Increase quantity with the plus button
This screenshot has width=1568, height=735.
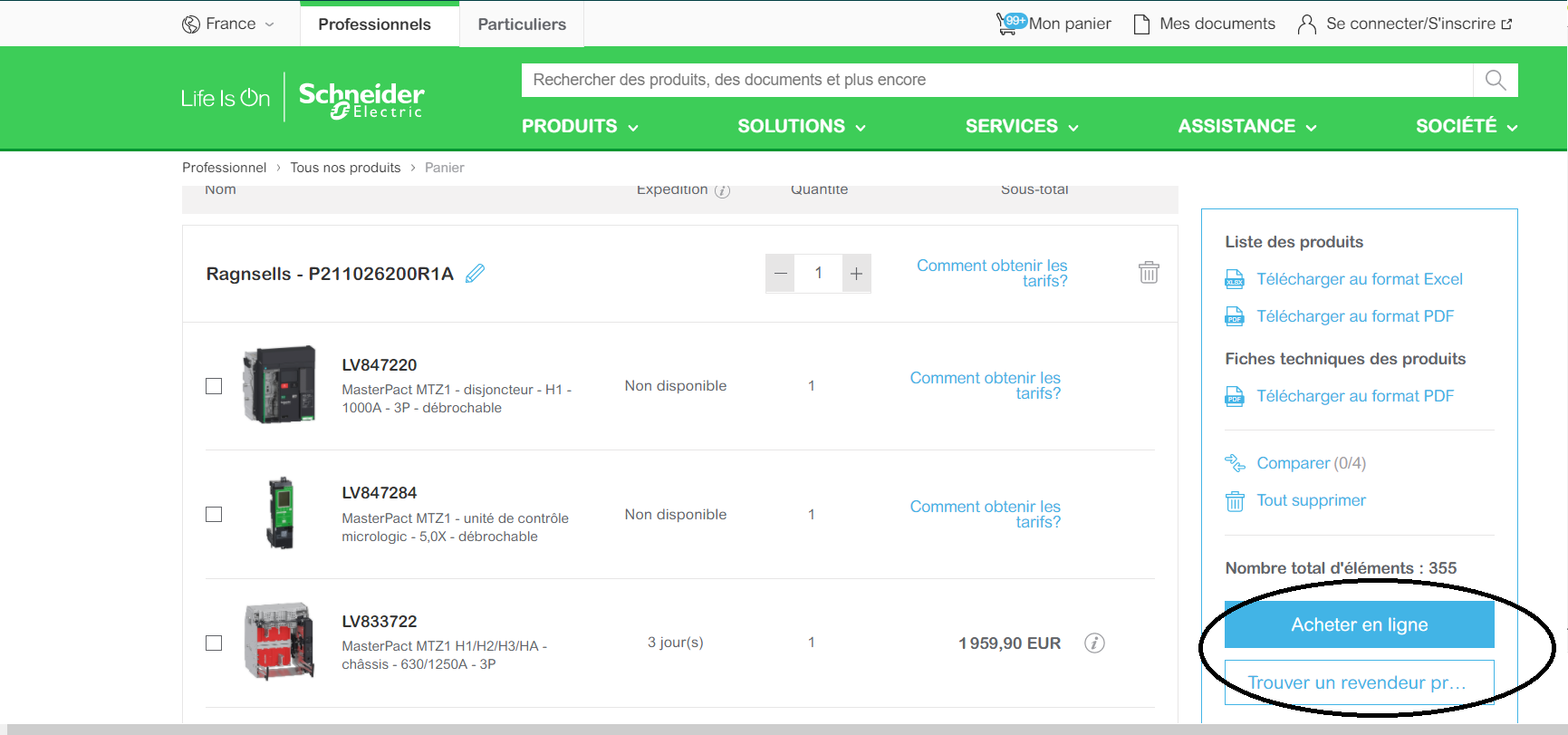click(x=856, y=274)
